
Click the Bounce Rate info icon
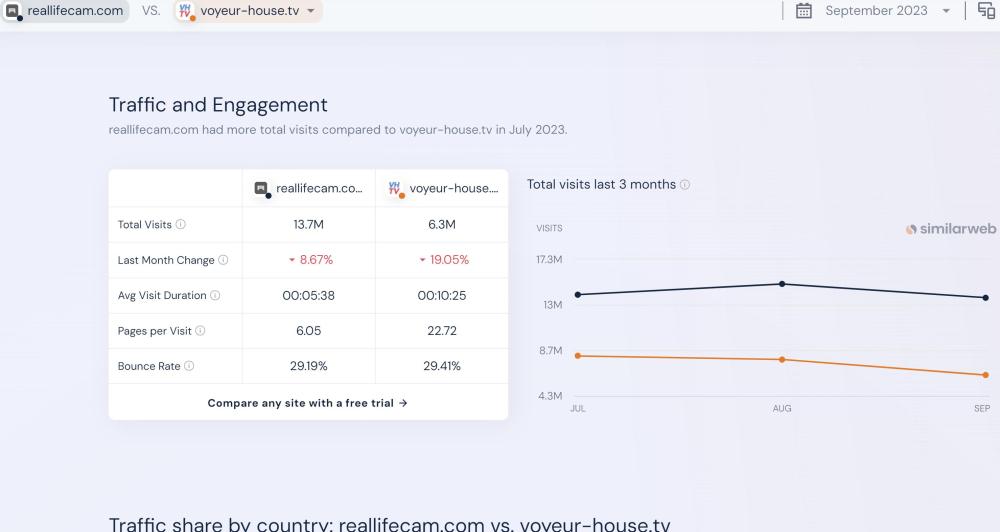189,366
